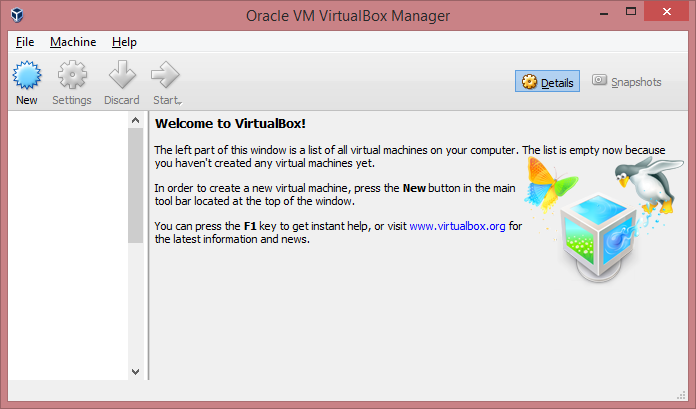The width and height of the screenshot is (696, 409).
Task: Click the VM list scroll up arrow
Action: (135, 120)
